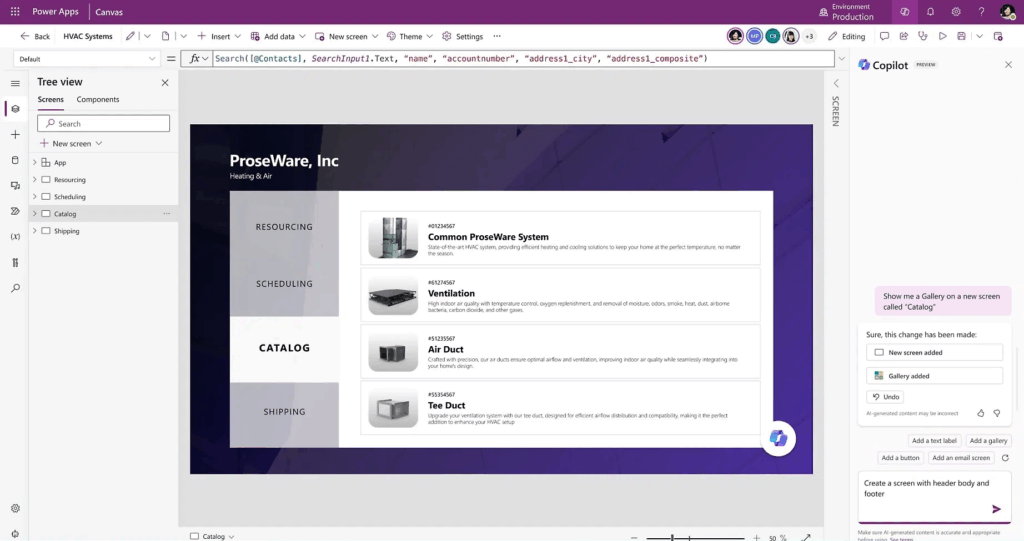Open the more commands ellipsis
The height and width of the screenshot is (541, 1024).
pos(497,37)
